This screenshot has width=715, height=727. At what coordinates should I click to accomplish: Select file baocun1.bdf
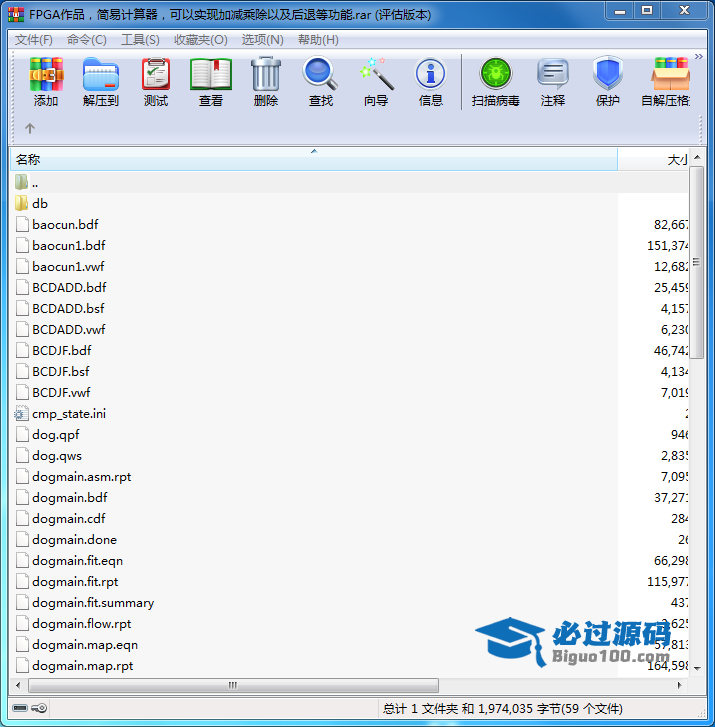point(69,245)
